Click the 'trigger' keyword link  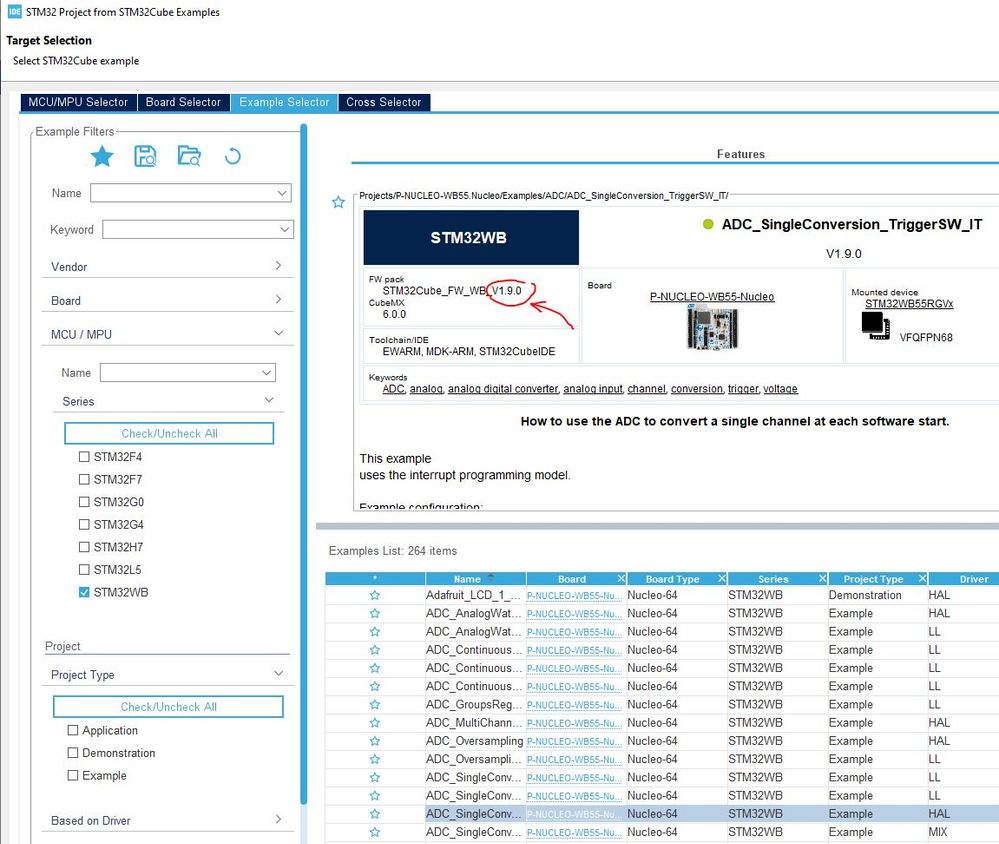click(744, 389)
